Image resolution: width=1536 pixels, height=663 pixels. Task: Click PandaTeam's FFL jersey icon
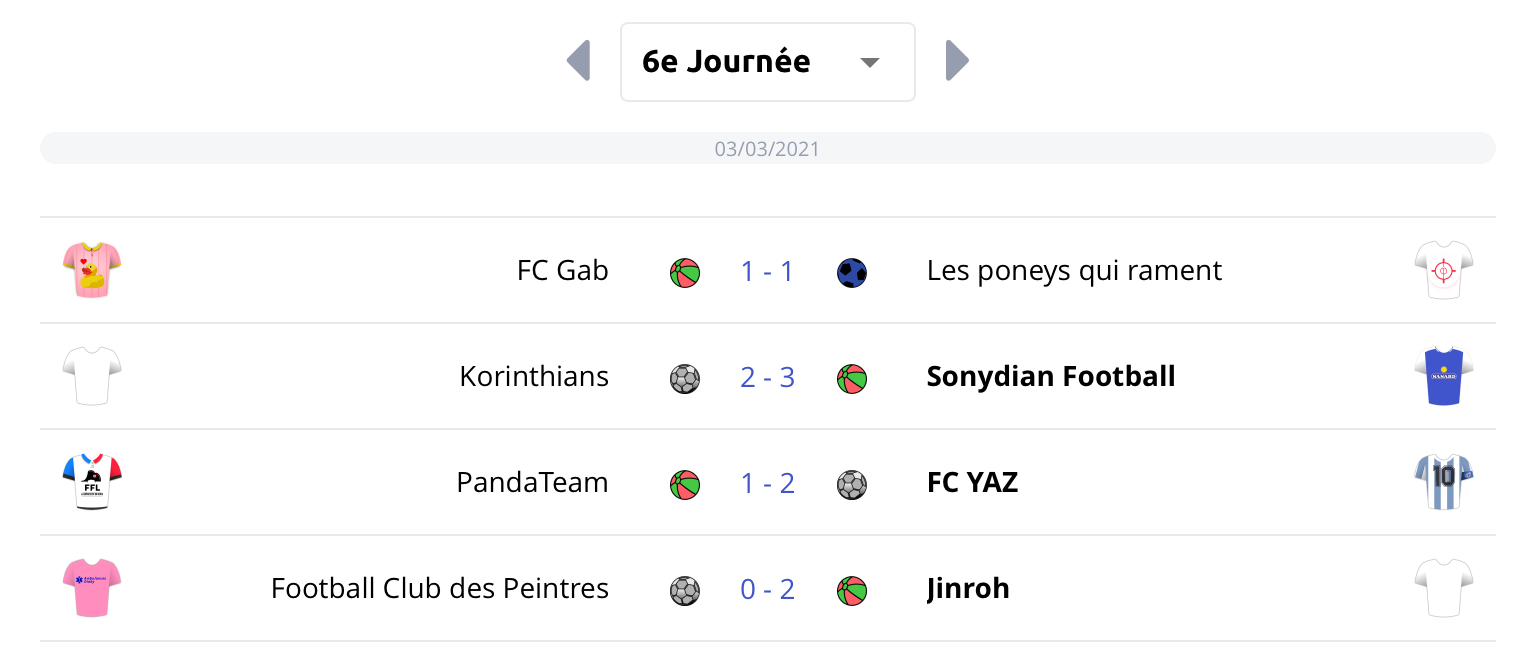pyautogui.click(x=92, y=483)
